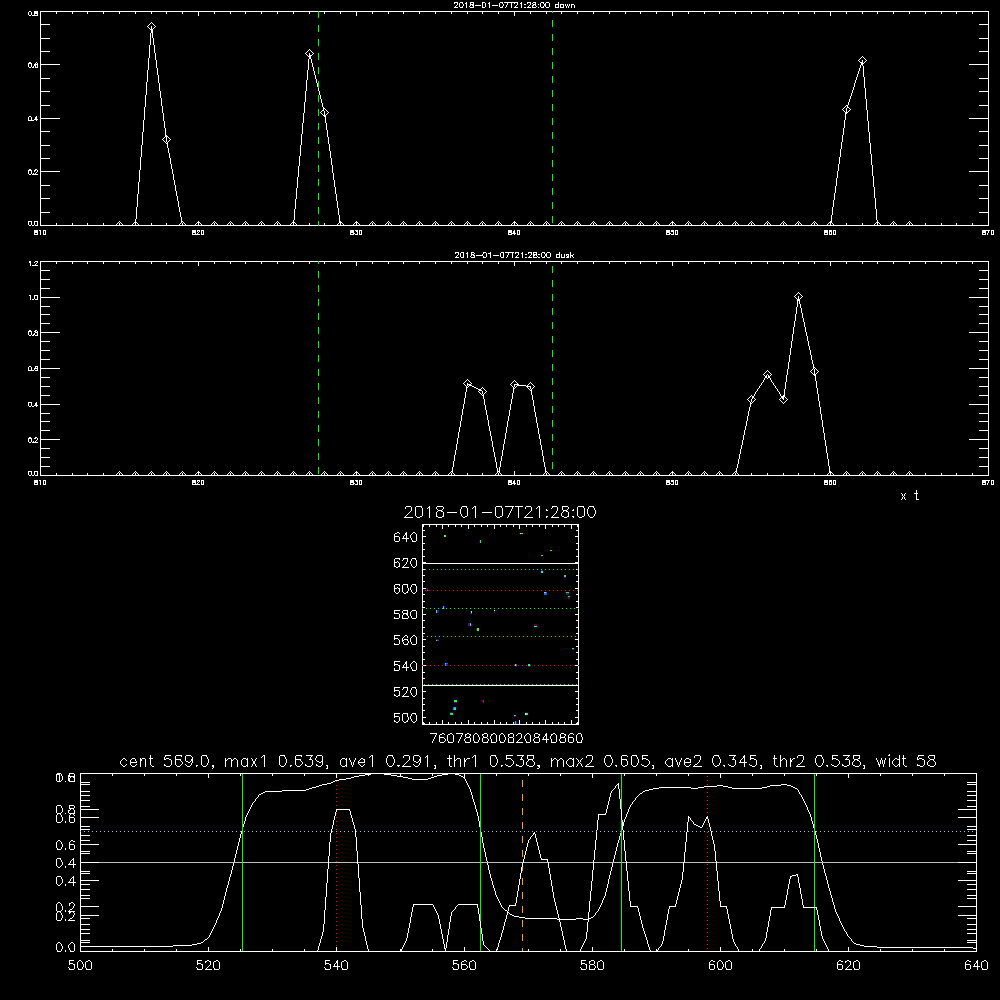Click the '2018-01-07T21:28:00 dawn' plot title
Viewport: 1000px width, 1000px height.
point(514,5)
